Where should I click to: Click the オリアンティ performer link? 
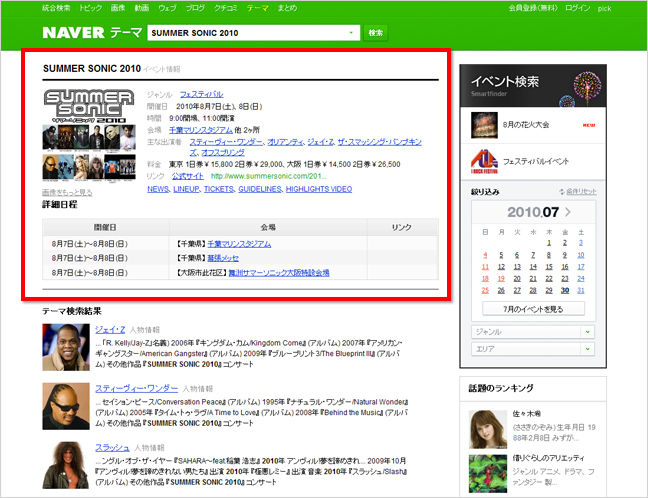[x=285, y=142]
